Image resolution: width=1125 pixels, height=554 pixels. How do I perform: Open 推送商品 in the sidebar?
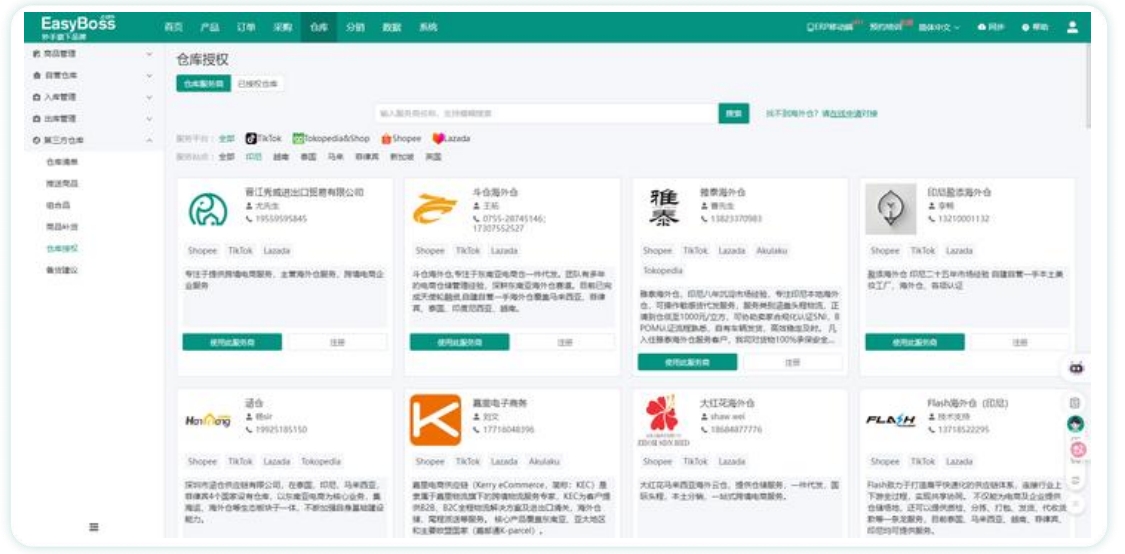coord(62,184)
